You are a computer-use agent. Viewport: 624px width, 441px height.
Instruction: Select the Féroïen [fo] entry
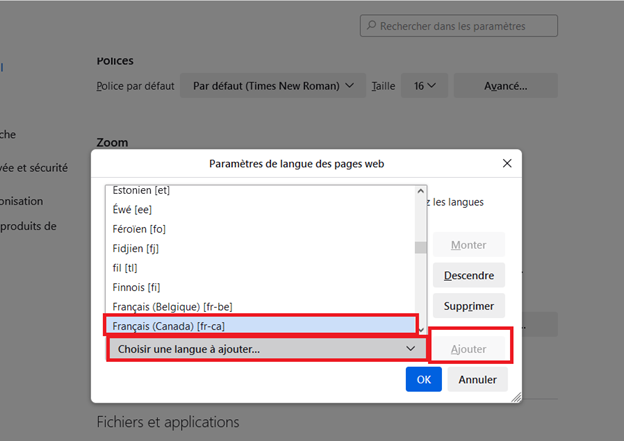click(139, 229)
